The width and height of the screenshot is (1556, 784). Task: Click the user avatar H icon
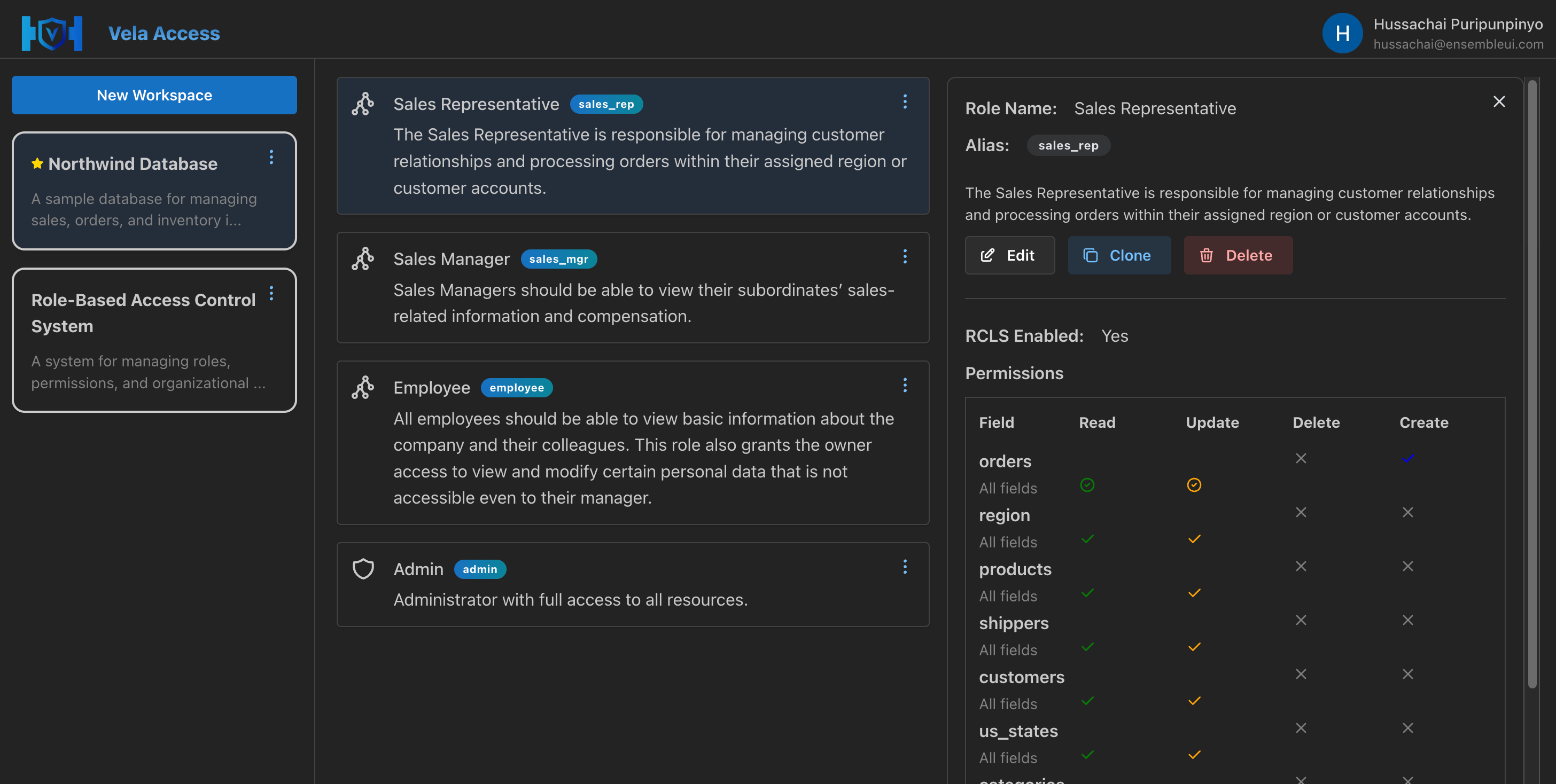pos(1342,33)
